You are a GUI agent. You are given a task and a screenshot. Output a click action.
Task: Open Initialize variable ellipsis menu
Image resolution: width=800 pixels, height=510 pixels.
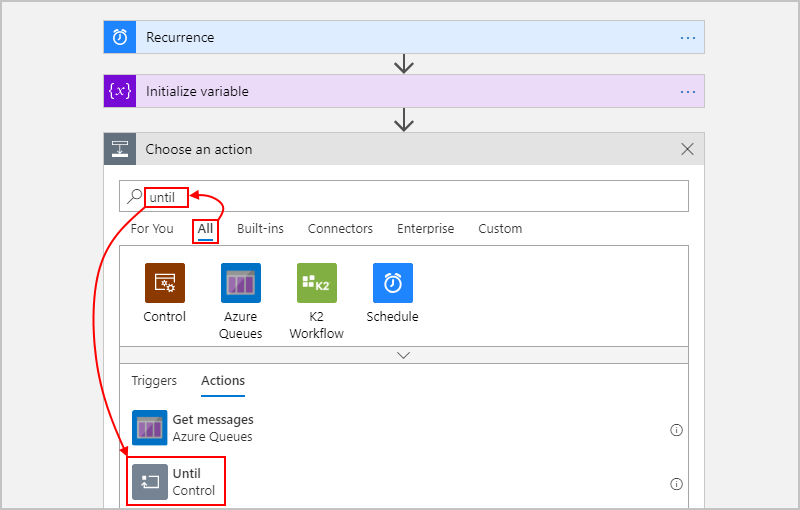coord(687,91)
